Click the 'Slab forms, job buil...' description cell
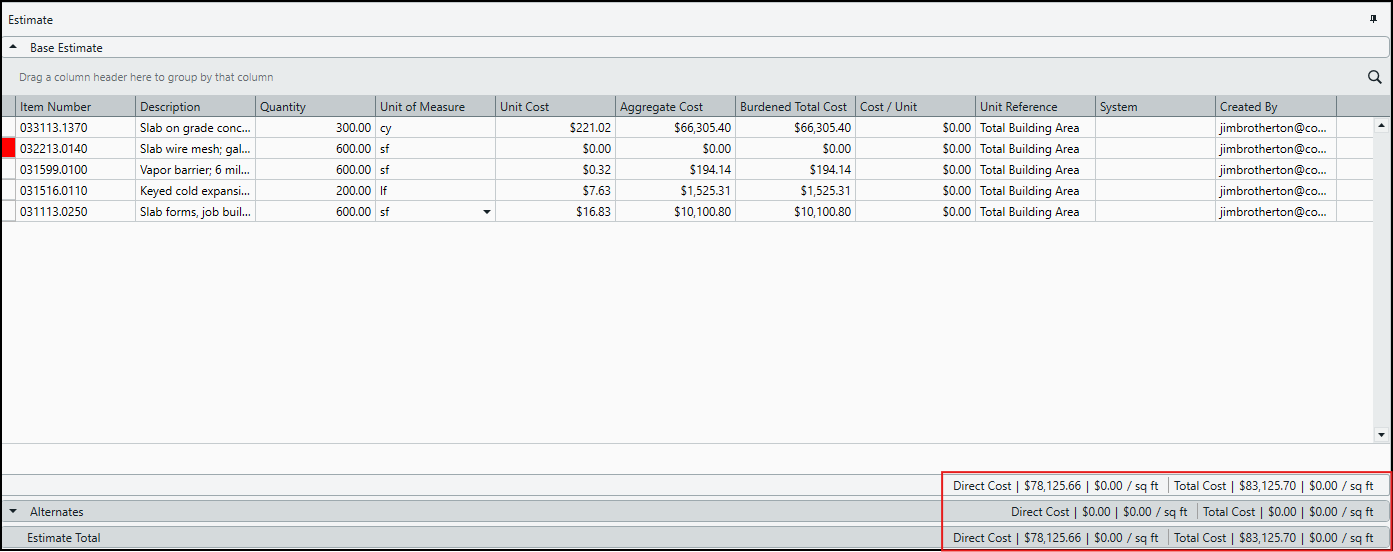 click(x=195, y=212)
